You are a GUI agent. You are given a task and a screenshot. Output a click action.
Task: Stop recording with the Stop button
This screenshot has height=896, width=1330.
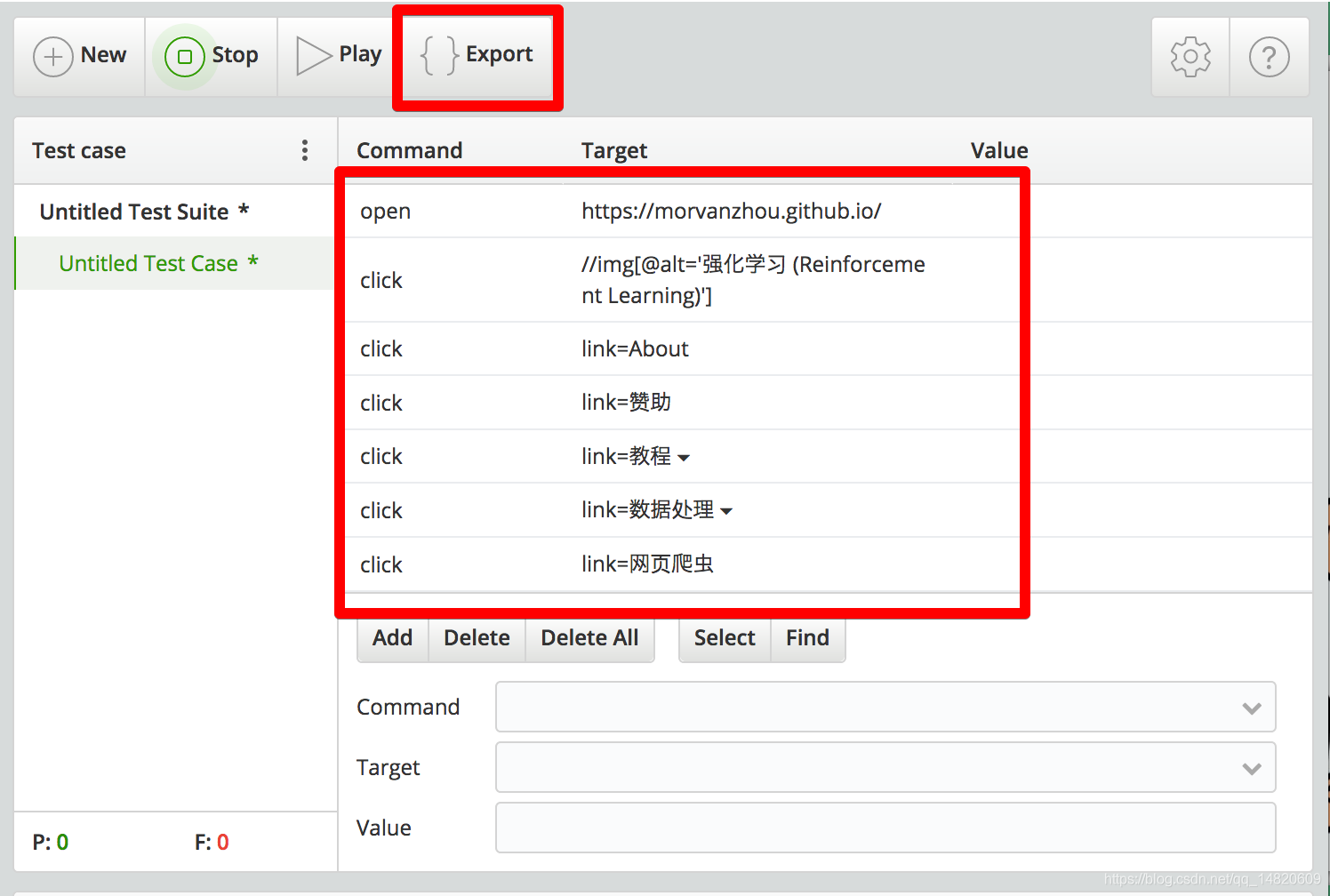212,56
